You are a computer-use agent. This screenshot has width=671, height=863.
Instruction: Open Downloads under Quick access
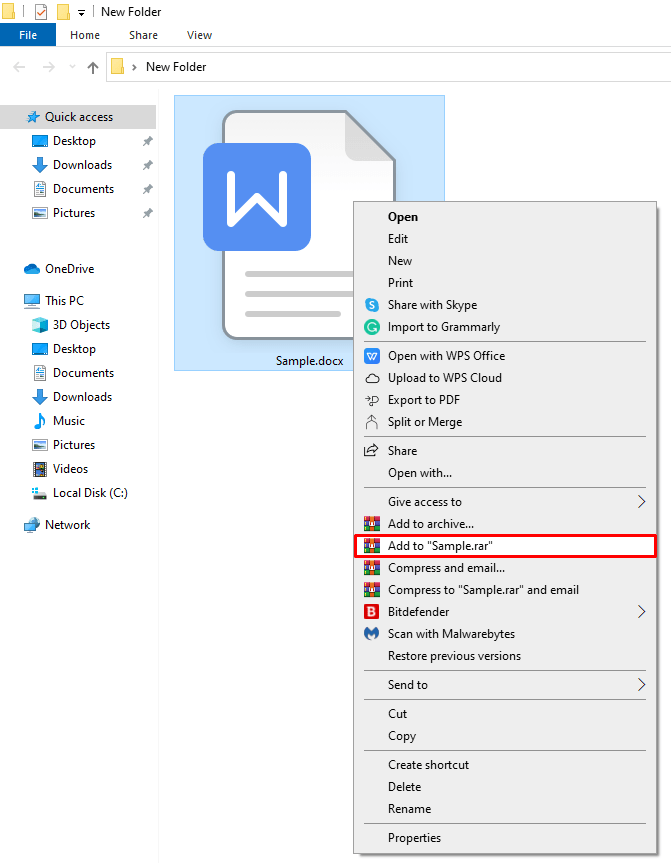pyautogui.click(x=83, y=165)
